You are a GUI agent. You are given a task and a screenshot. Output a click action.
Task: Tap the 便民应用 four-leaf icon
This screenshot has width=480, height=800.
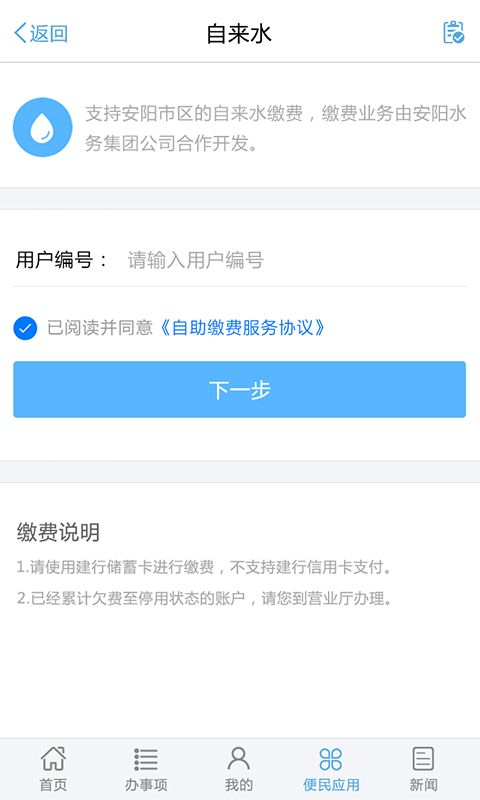tap(331, 759)
